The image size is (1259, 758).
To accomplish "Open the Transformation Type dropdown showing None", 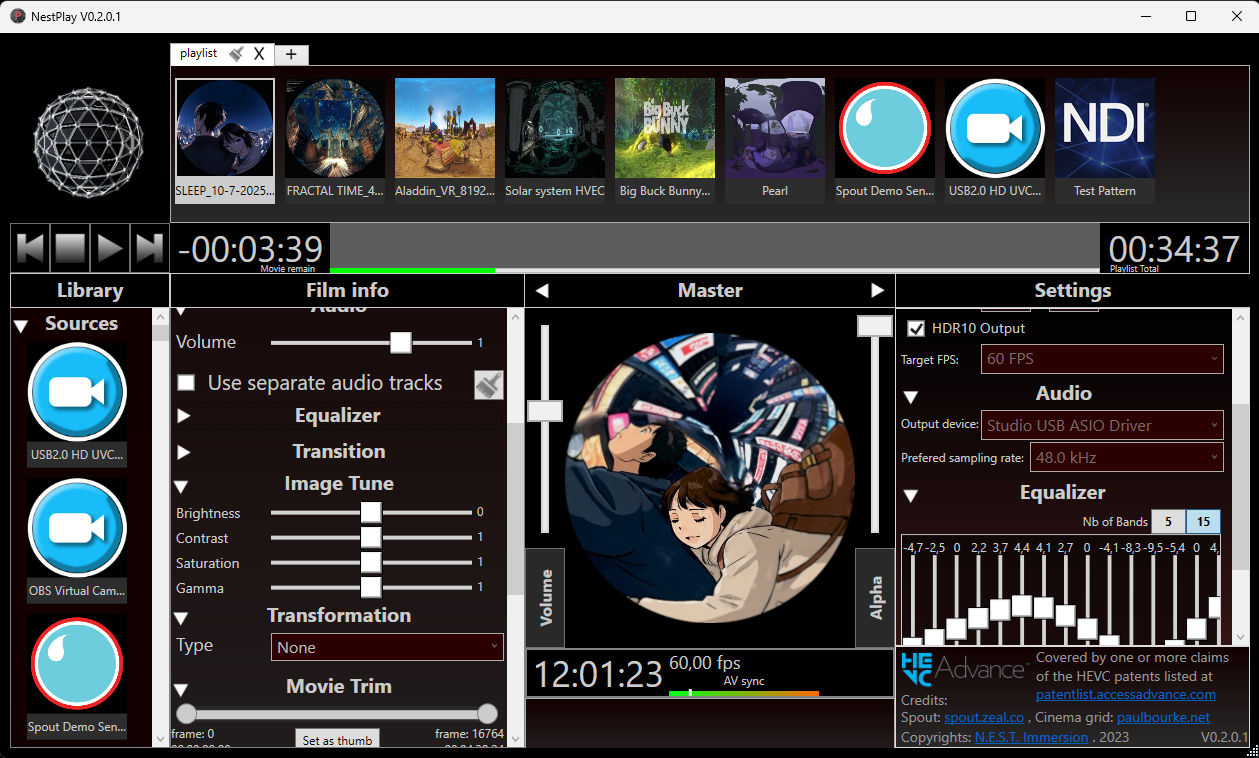I will 386,647.
